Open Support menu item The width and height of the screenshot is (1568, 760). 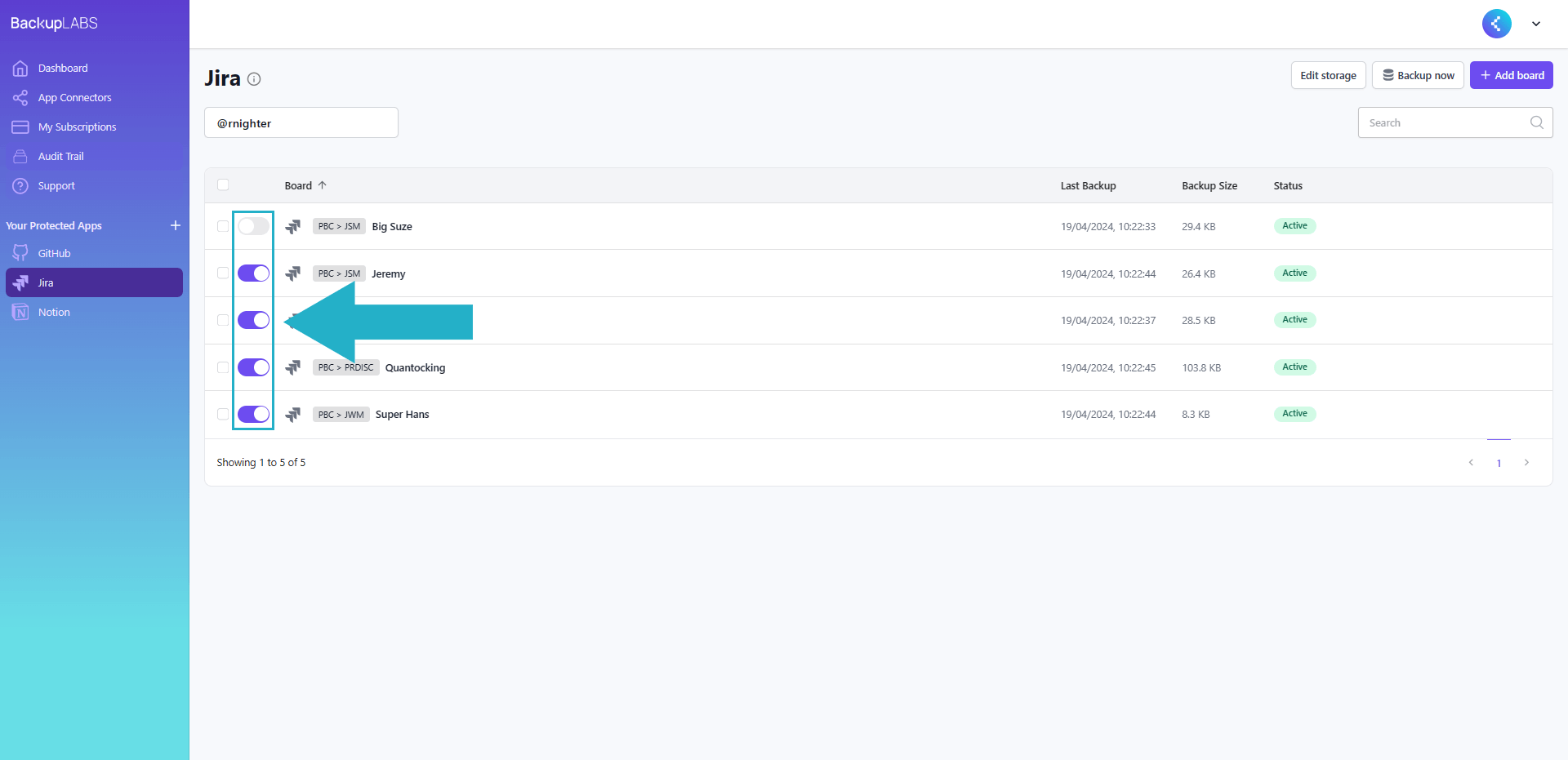click(x=94, y=186)
